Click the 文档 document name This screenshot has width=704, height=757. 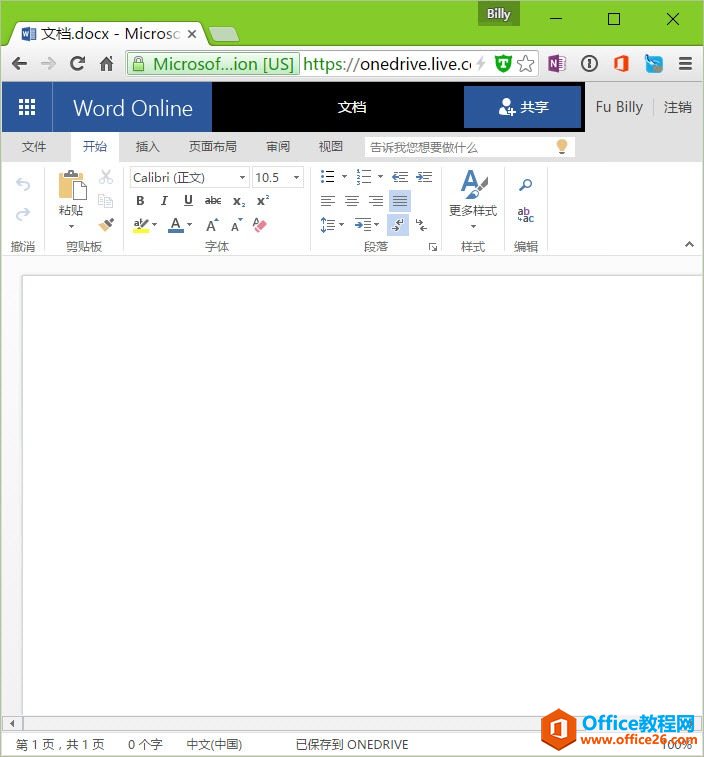[352, 107]
